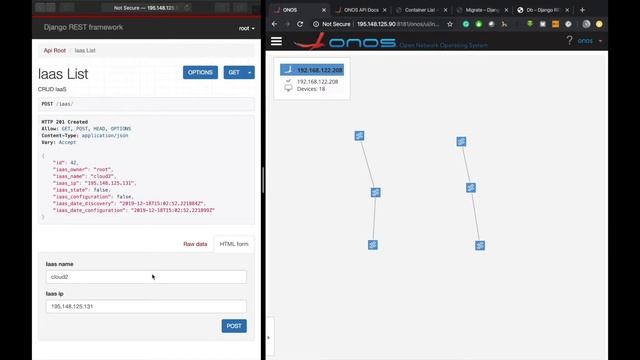Focus the Iaas ip input field
The width and height of the screenshot is (640, 360).
click(146, 307)
